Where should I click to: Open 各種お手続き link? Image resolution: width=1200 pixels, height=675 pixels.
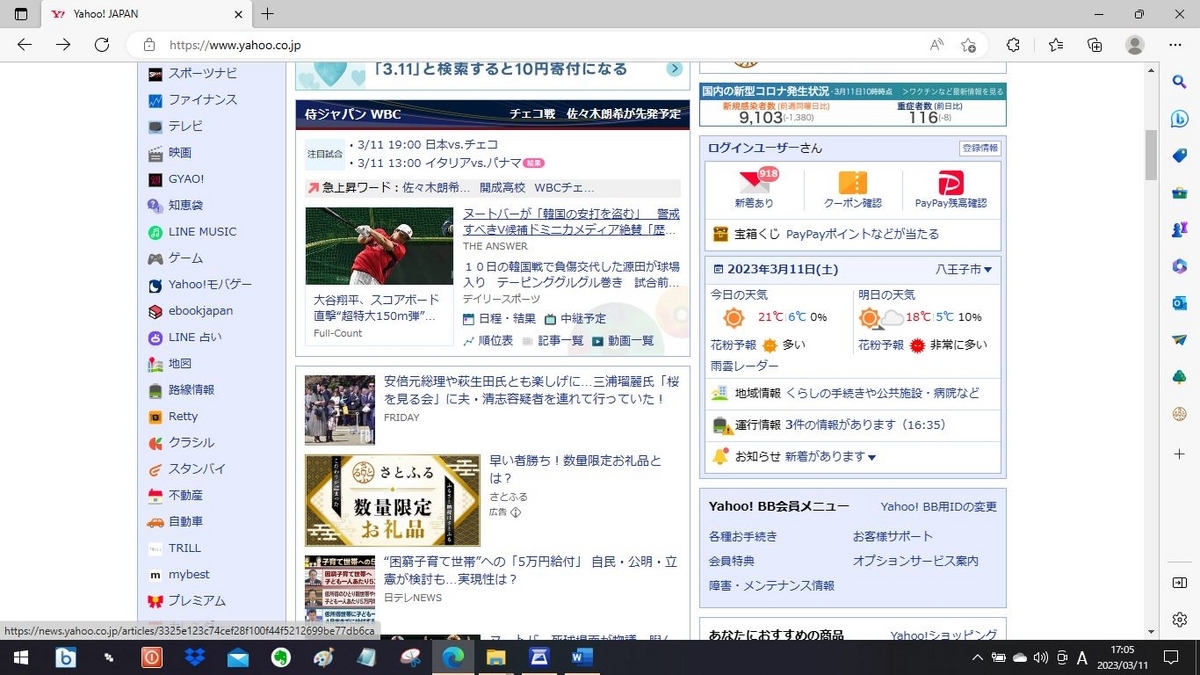coord(743,537)
